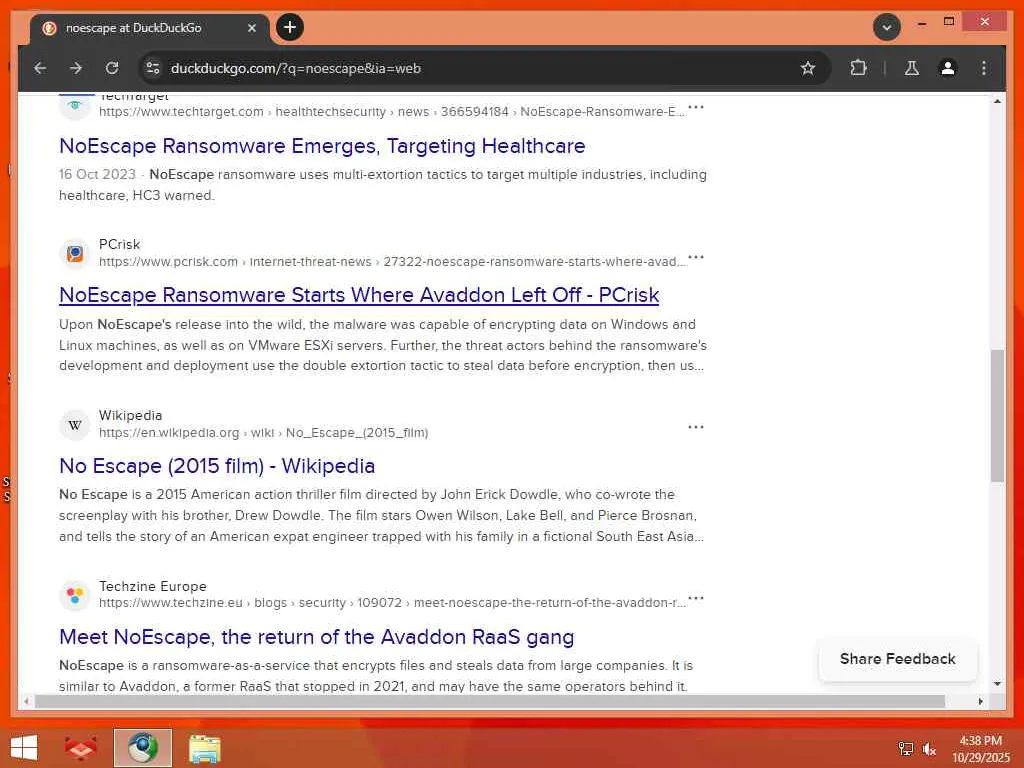Image resolution: width=1024 pixels, height=768 pixels.
Task: Click the techtarget.com URL breadcrumb
Action: [392, 112]
